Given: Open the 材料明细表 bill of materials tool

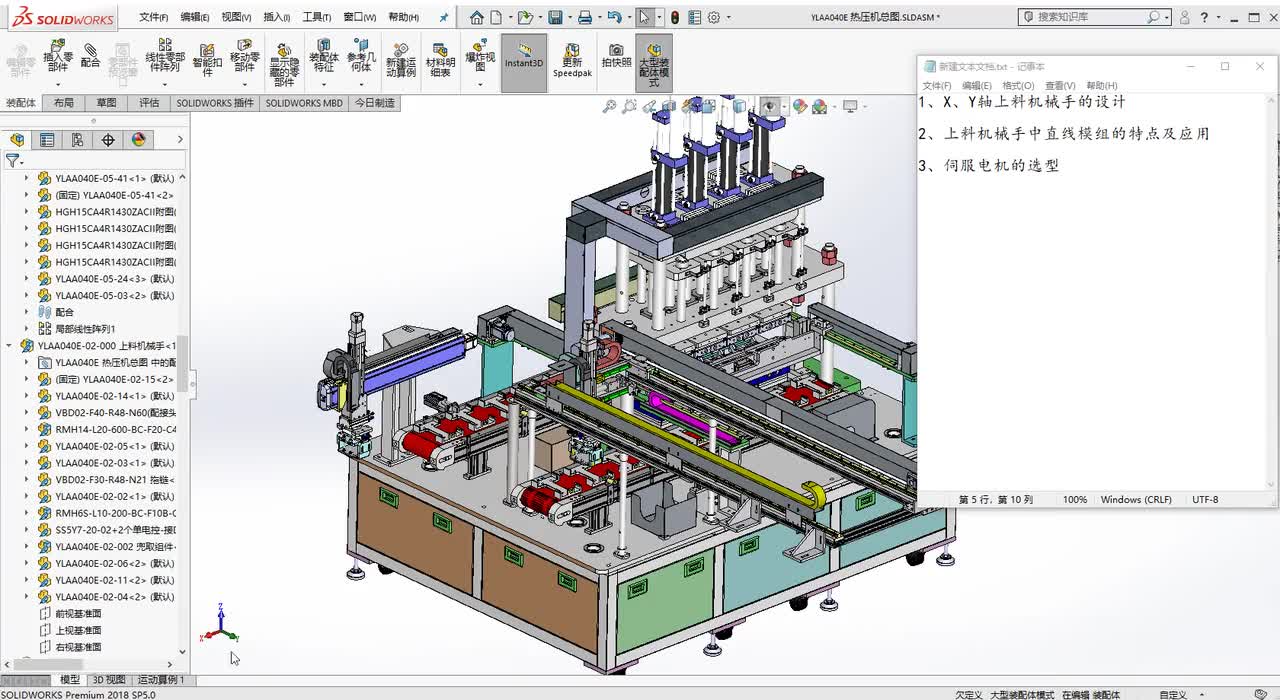Looking at the screenshot, I should (x=440, y=60).
